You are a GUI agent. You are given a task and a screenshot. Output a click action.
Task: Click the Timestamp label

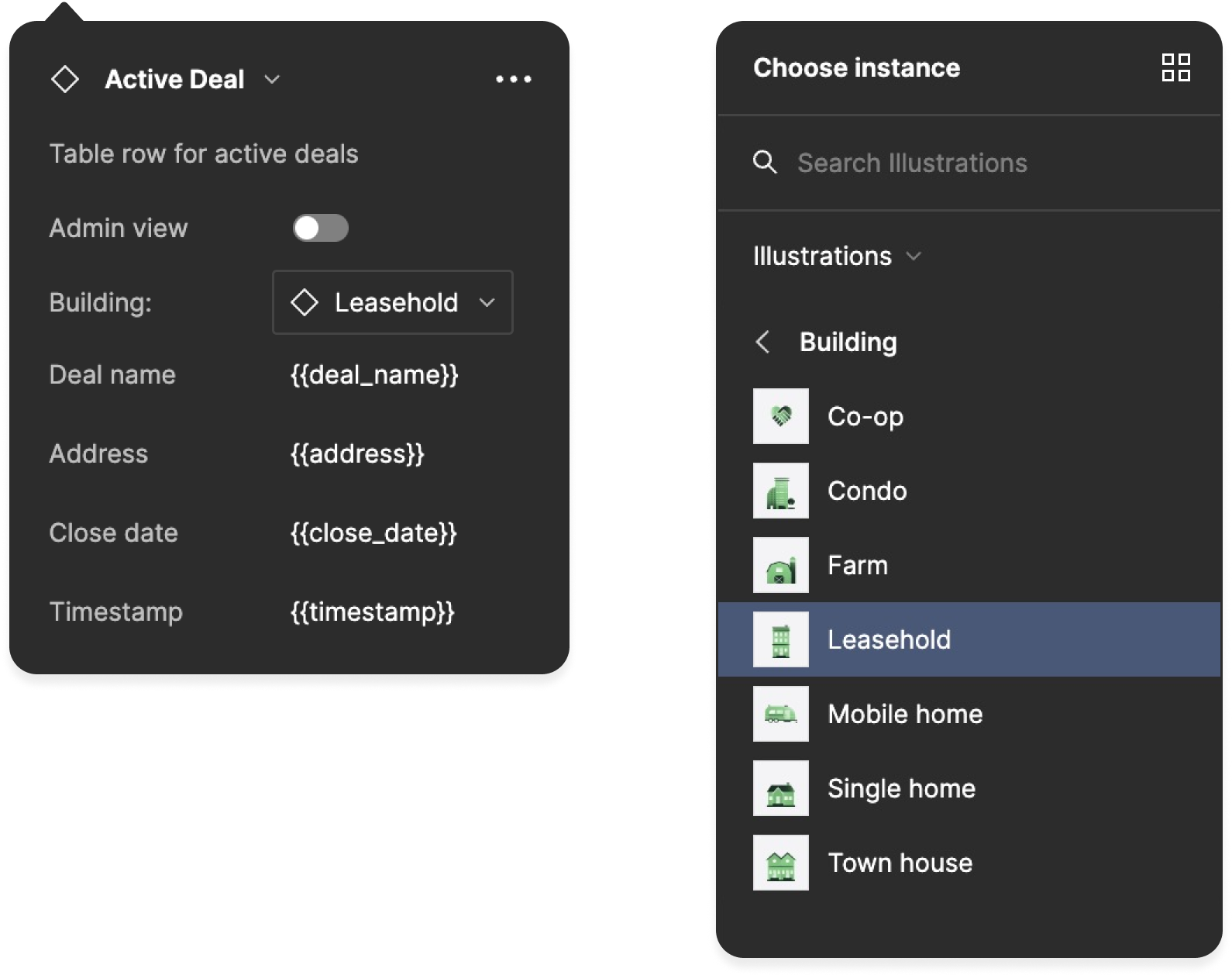click(x=116, y=612)
